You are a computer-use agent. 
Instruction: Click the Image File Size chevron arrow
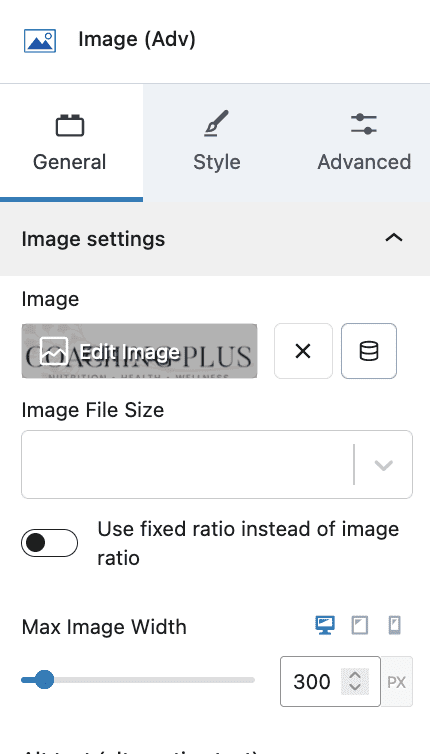[x=384, y=465]
